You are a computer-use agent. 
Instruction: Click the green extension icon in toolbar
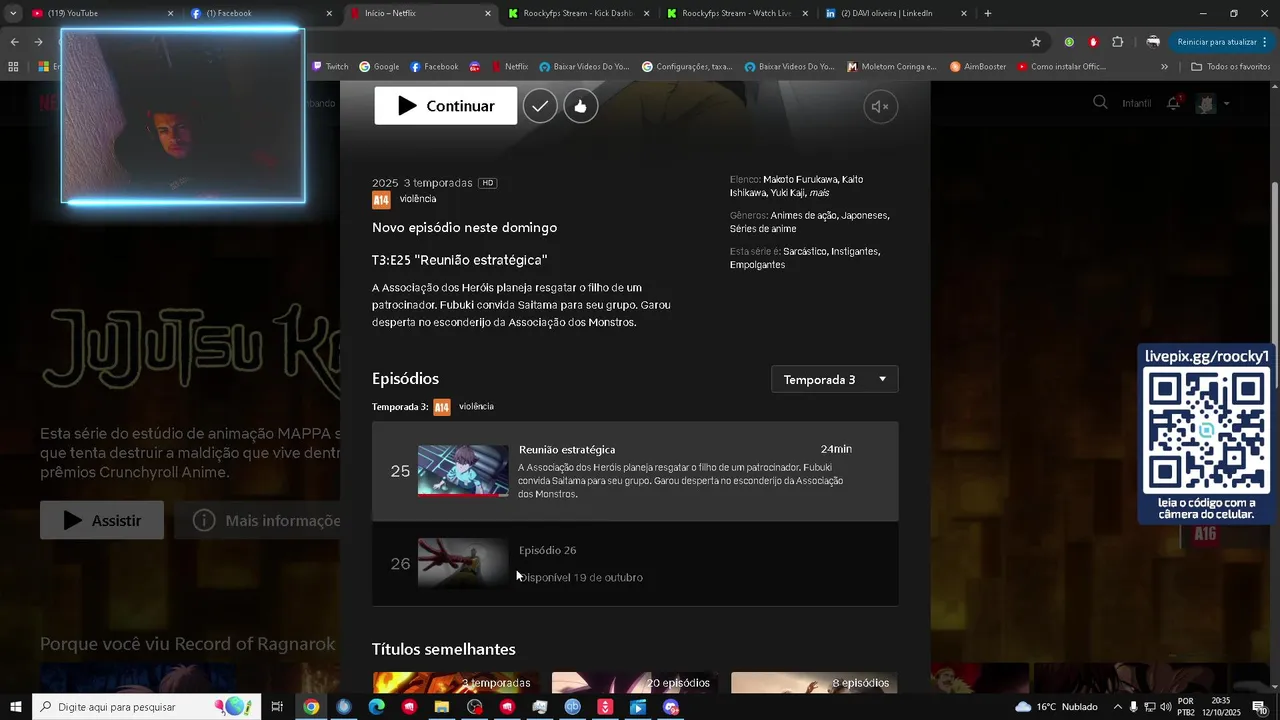pos(1070,42)
